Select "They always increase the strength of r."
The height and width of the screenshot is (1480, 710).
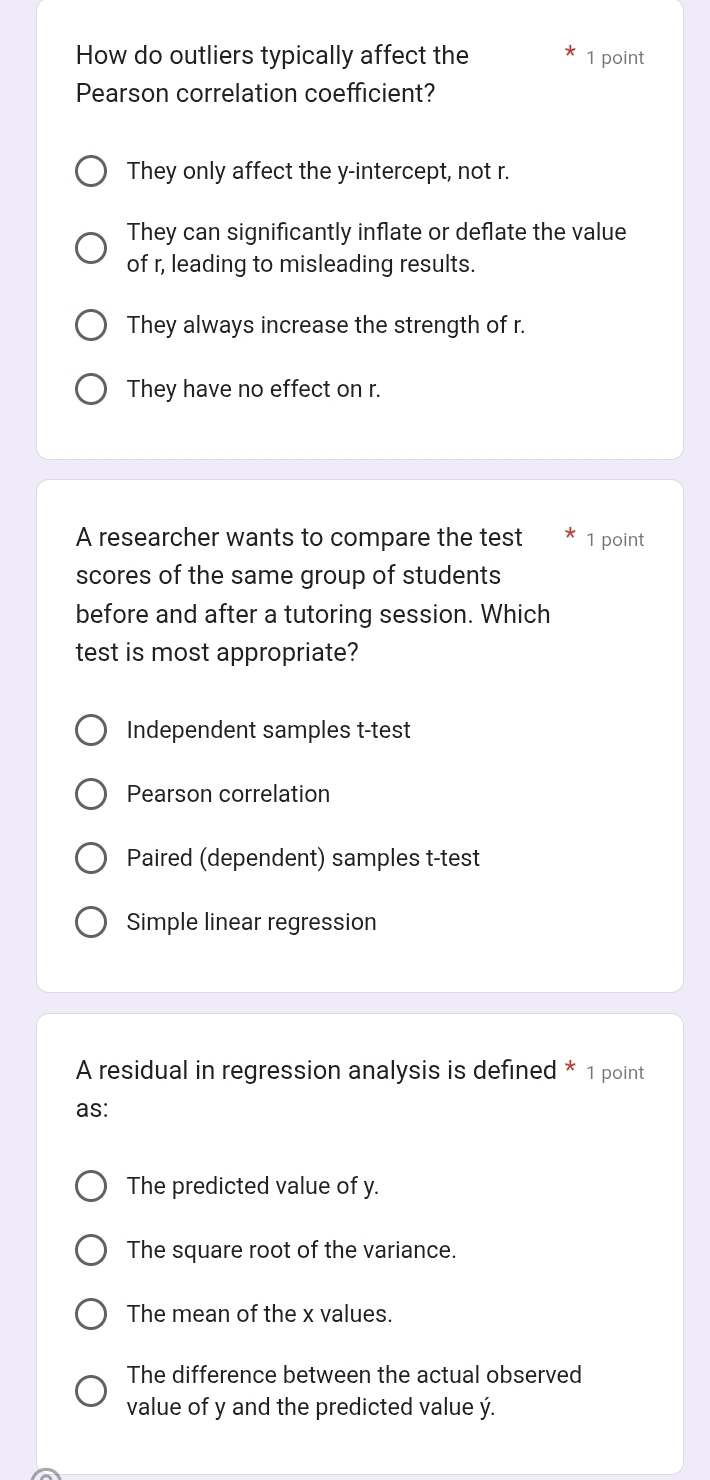91,324
